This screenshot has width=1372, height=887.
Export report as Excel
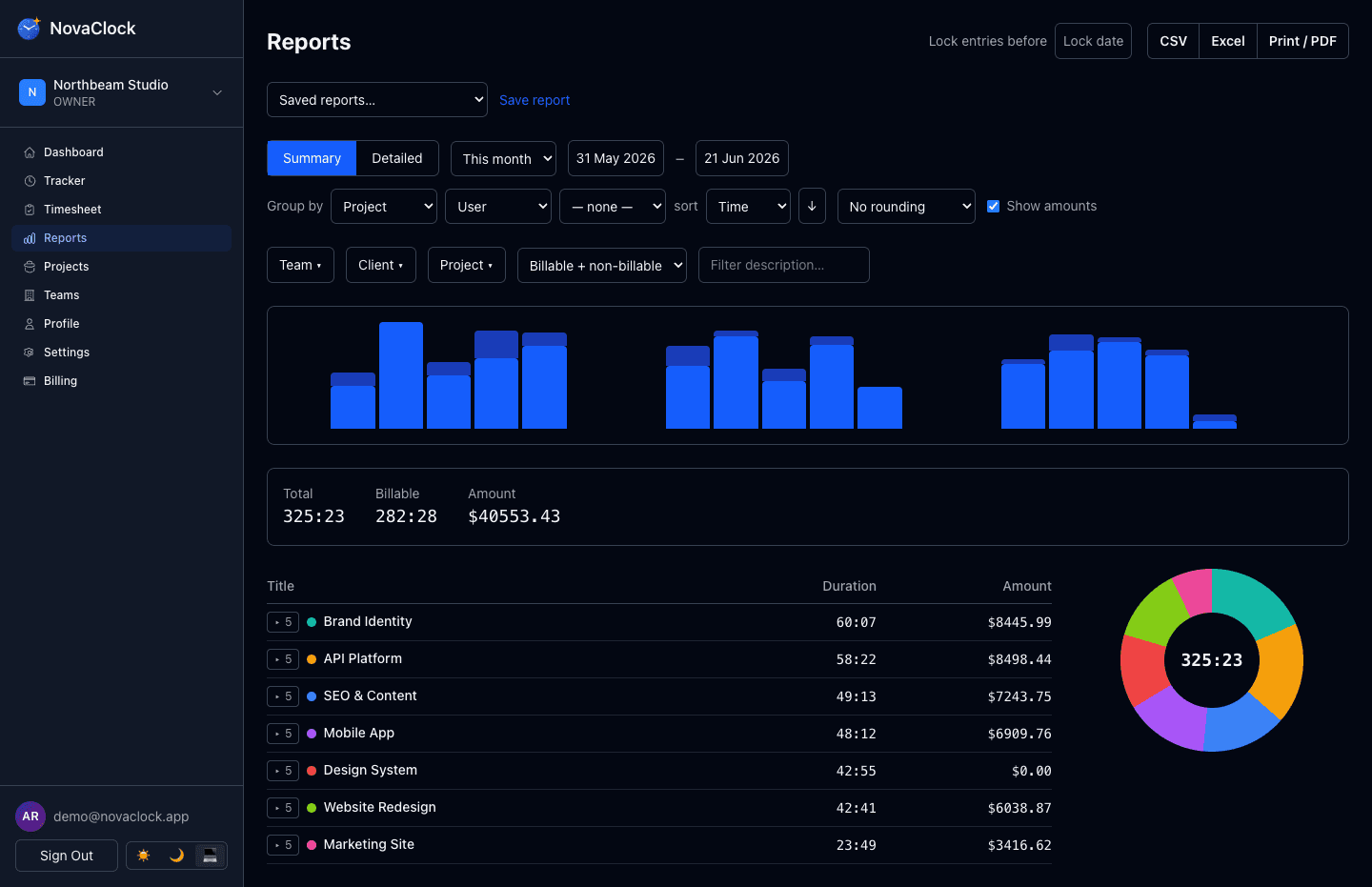[x=1228, y=41]
